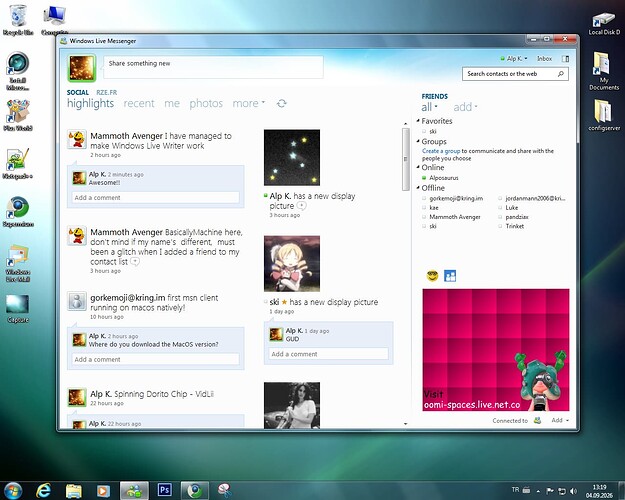The height and width of the screenshot is (500, 625).
Task: Open the Inbox link
Action: click(544, 59)
